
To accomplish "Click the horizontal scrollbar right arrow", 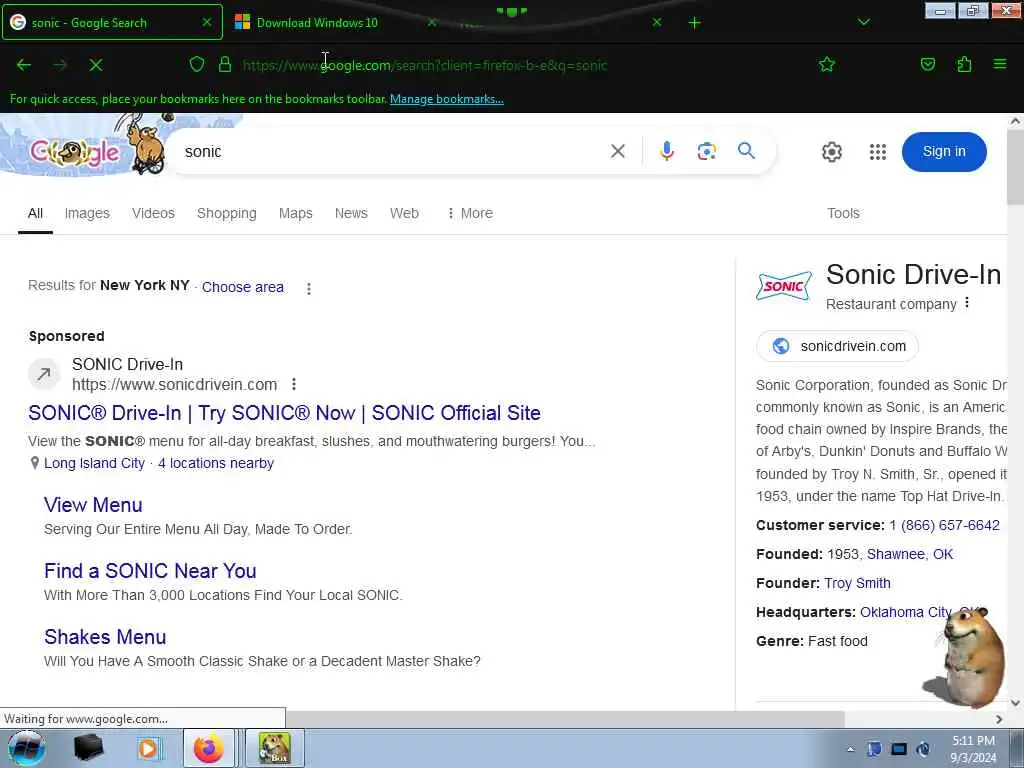I will click(x=999, y=719).
